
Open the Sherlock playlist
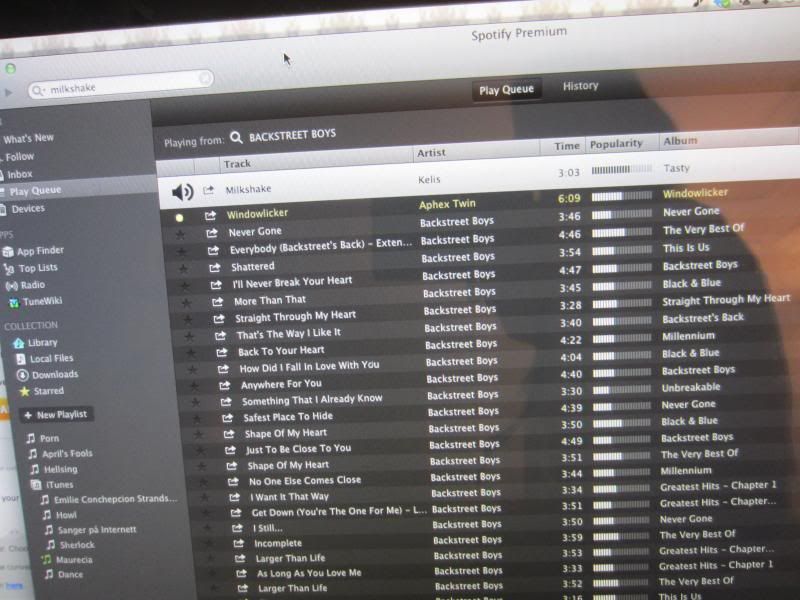coord(70,545)
